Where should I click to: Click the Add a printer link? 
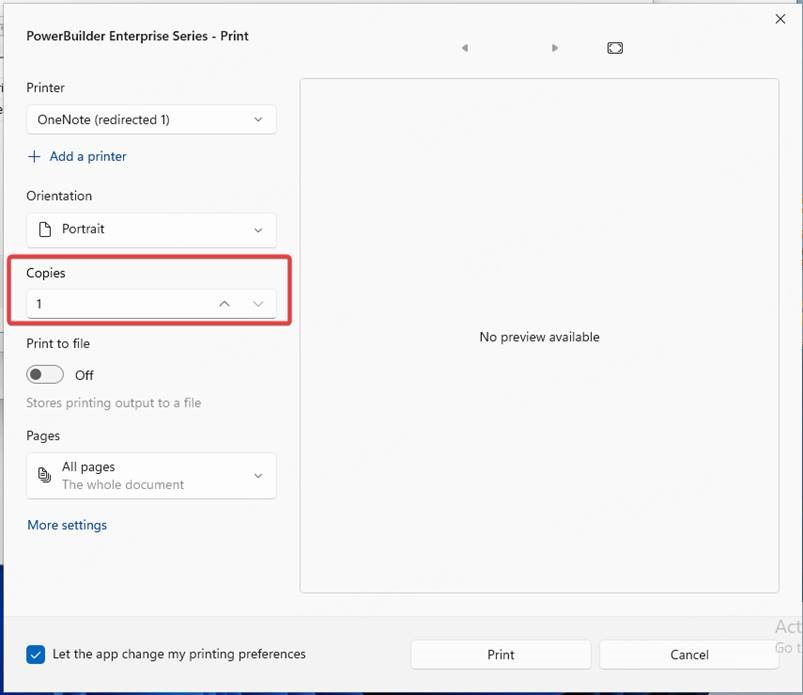point(88,156)
